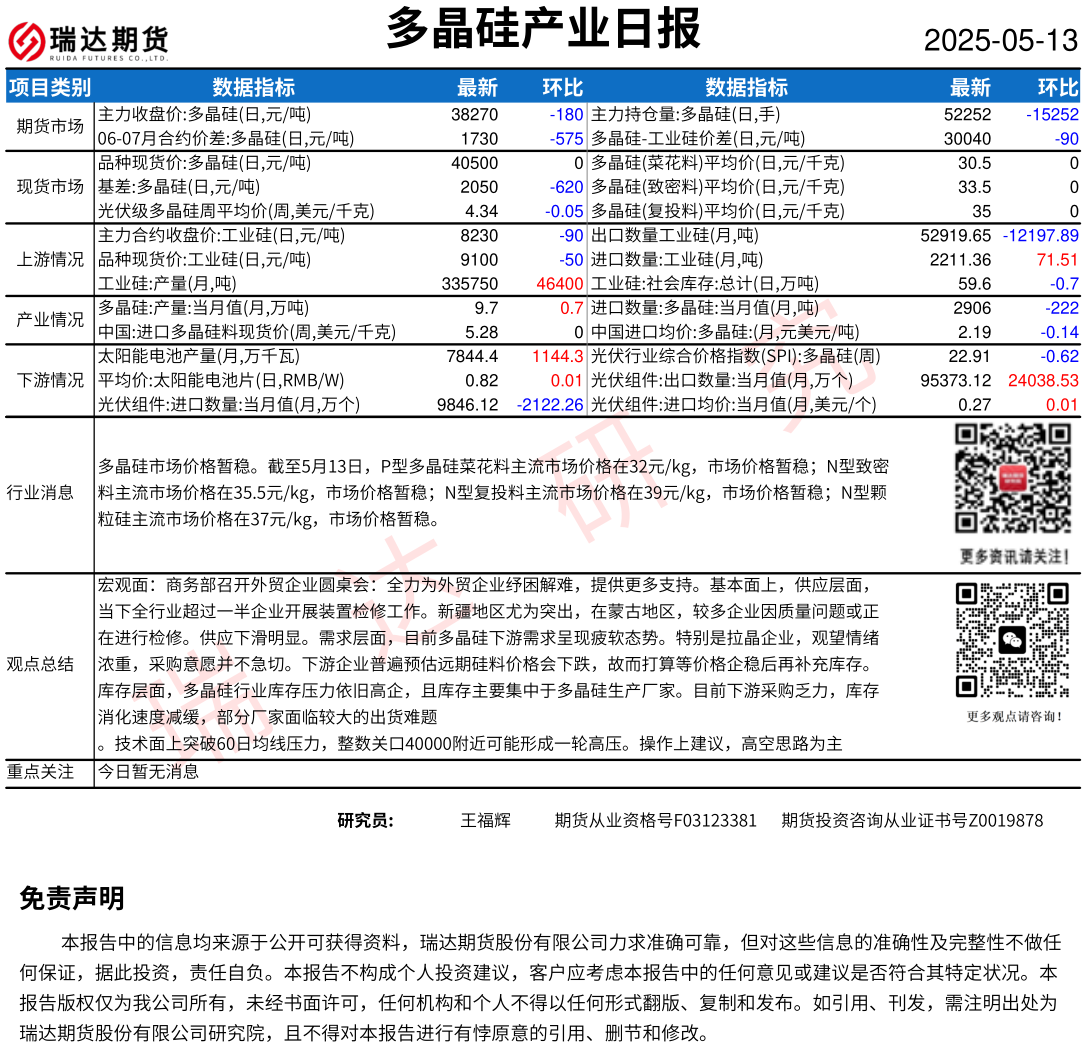The width and height of the screenshot is (1086, 1046).
Task: Click the red change value 71.51
Action: [1058, 260]
